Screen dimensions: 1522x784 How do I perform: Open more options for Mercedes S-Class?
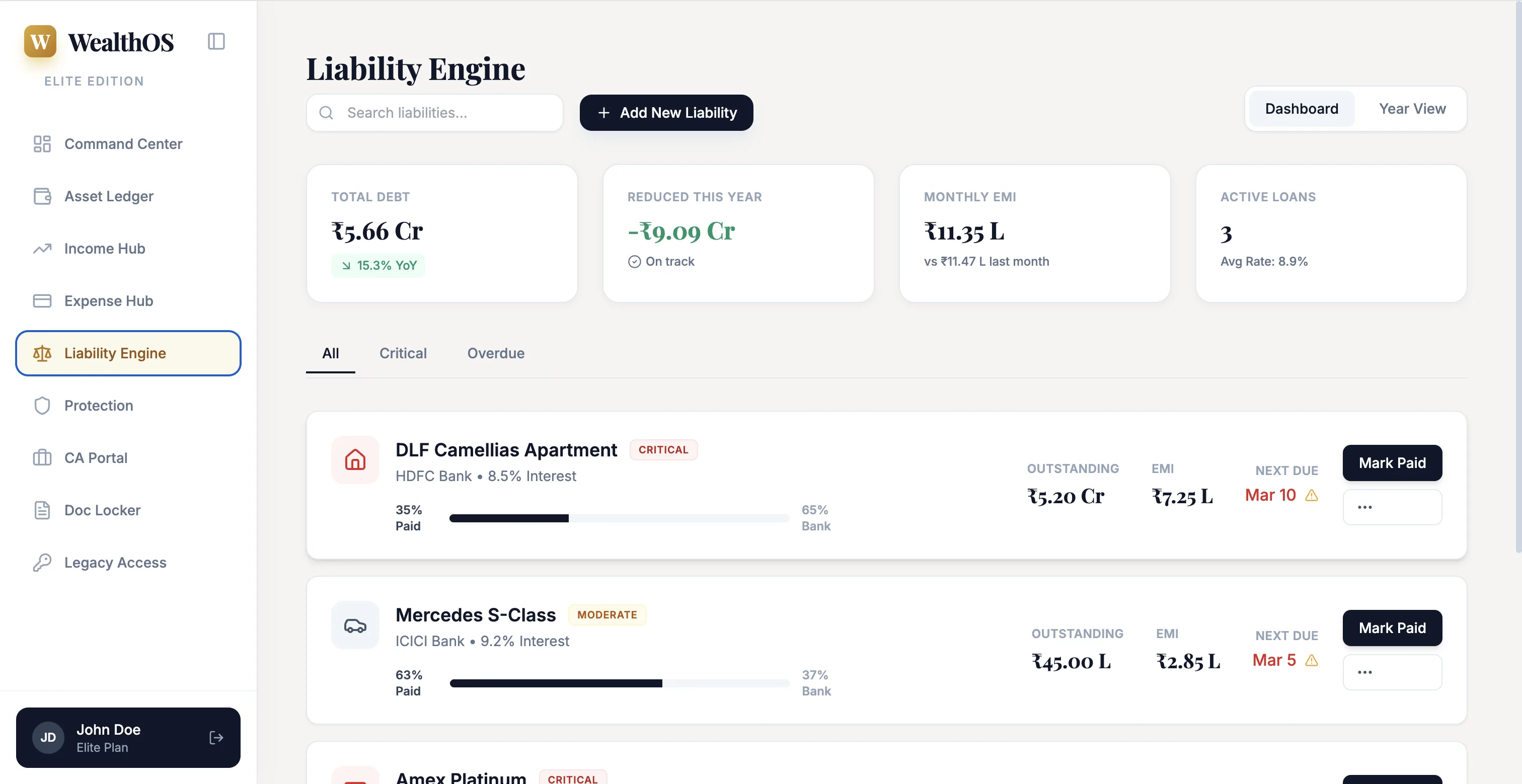click(1392, 672)
